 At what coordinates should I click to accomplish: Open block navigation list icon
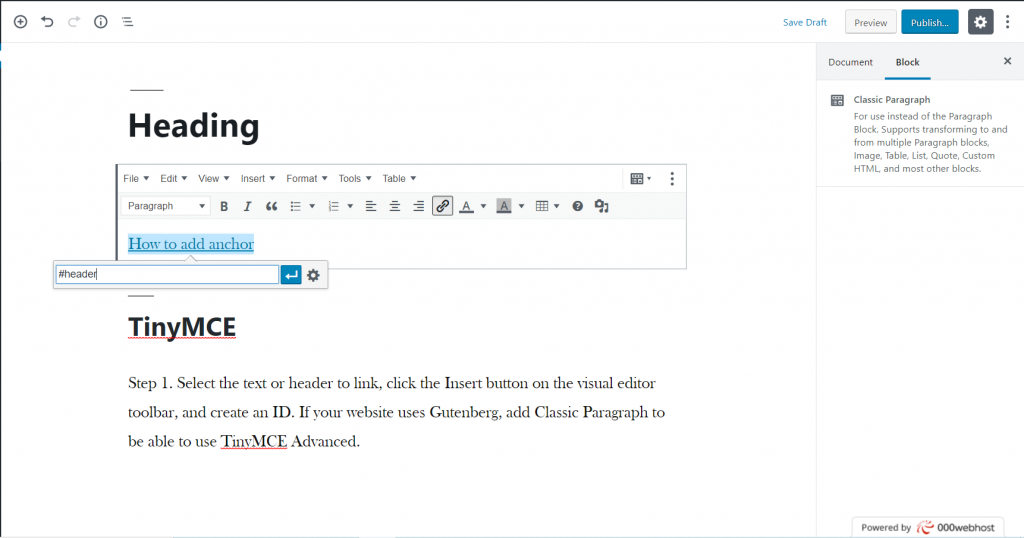(x=127, y=22)
